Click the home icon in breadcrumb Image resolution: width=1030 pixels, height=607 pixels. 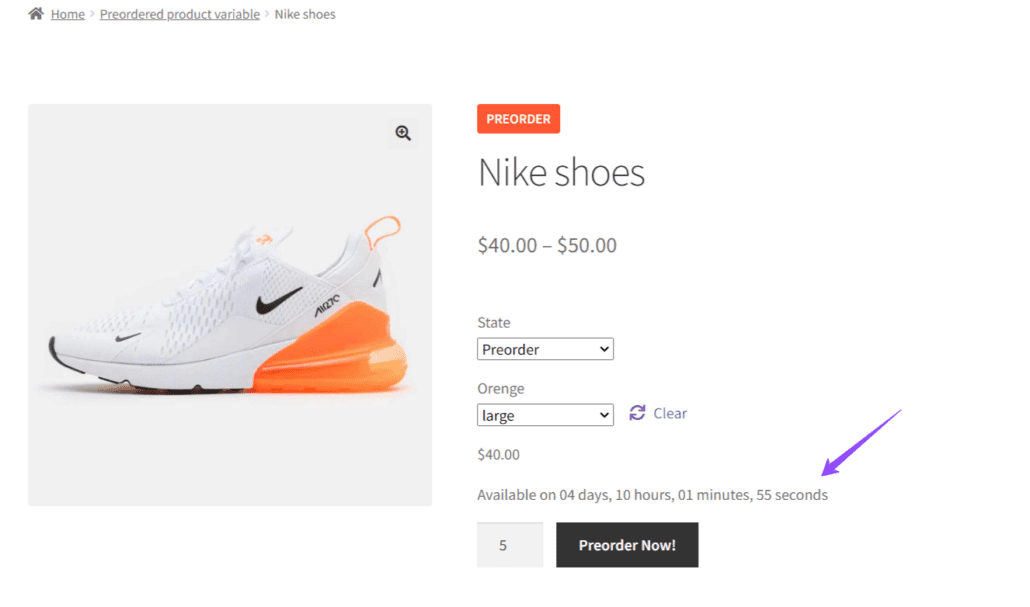coord(35,13)
